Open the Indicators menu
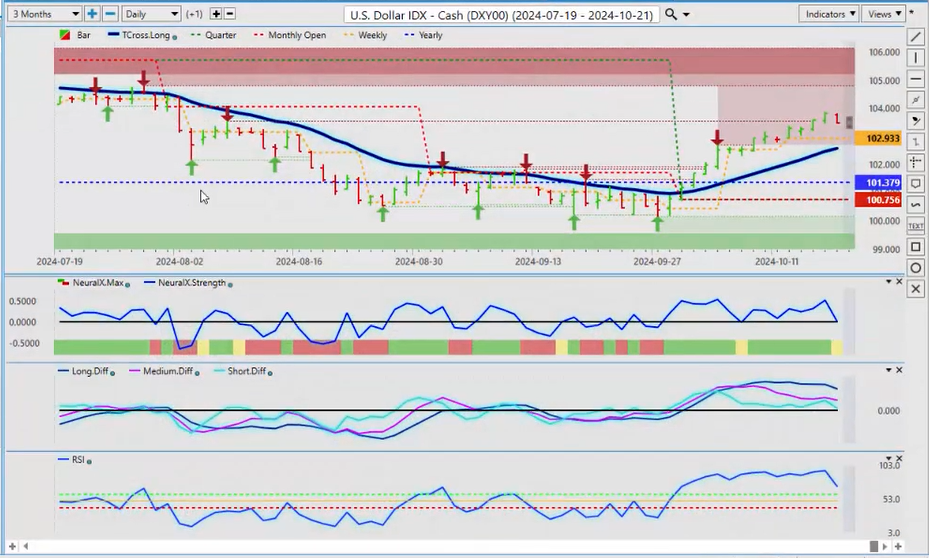 pos(830,14)
